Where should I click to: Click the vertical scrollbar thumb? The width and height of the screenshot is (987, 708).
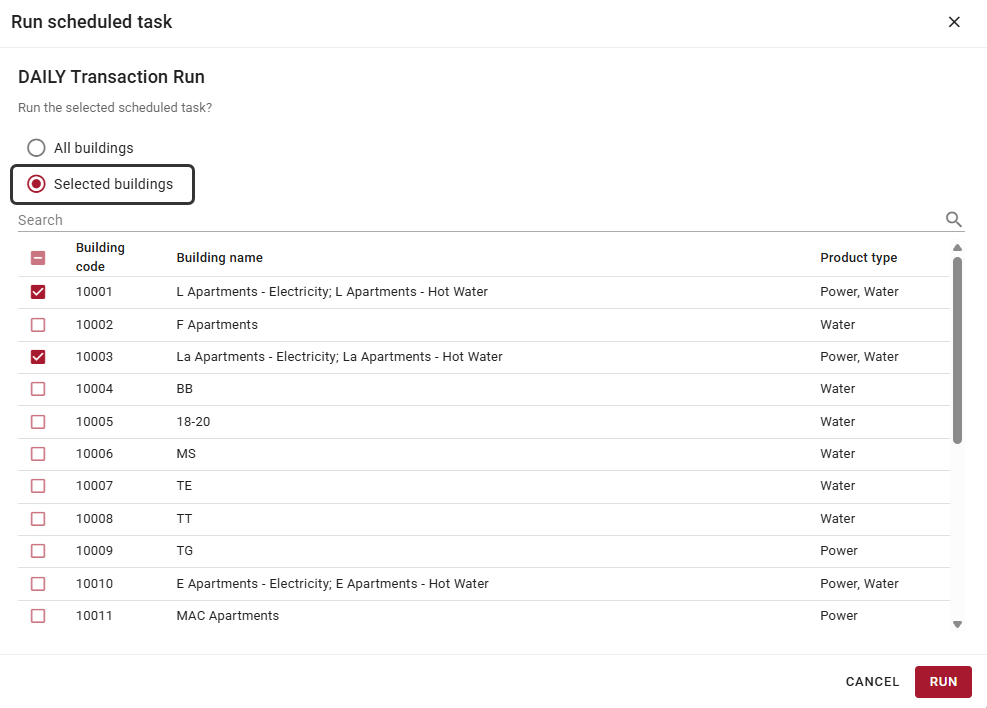957,351
